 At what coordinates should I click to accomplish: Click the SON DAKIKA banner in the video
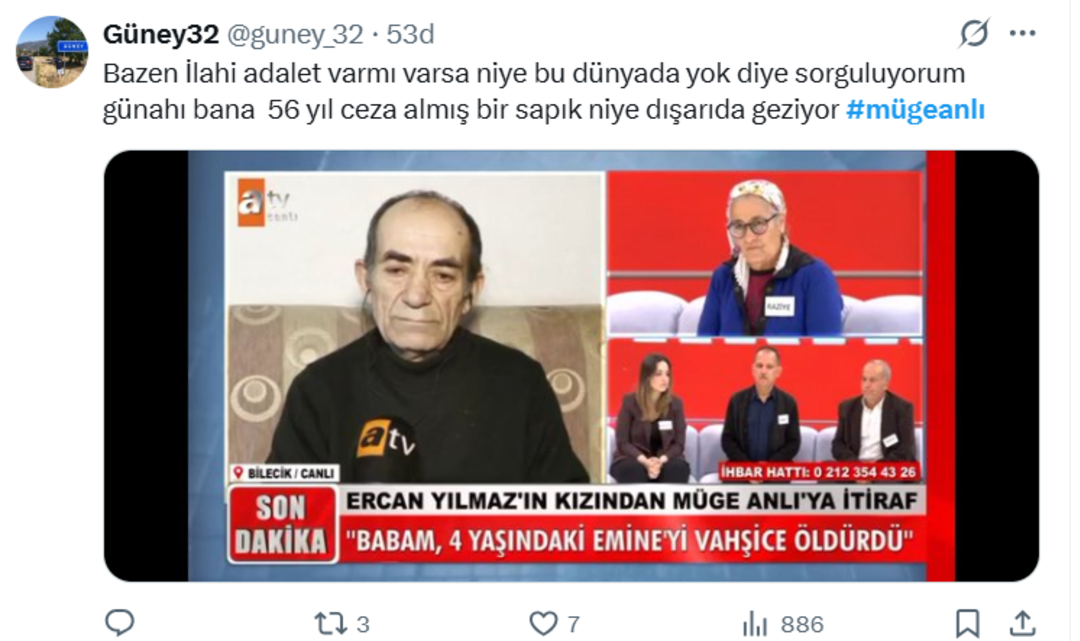click(282, 525)
